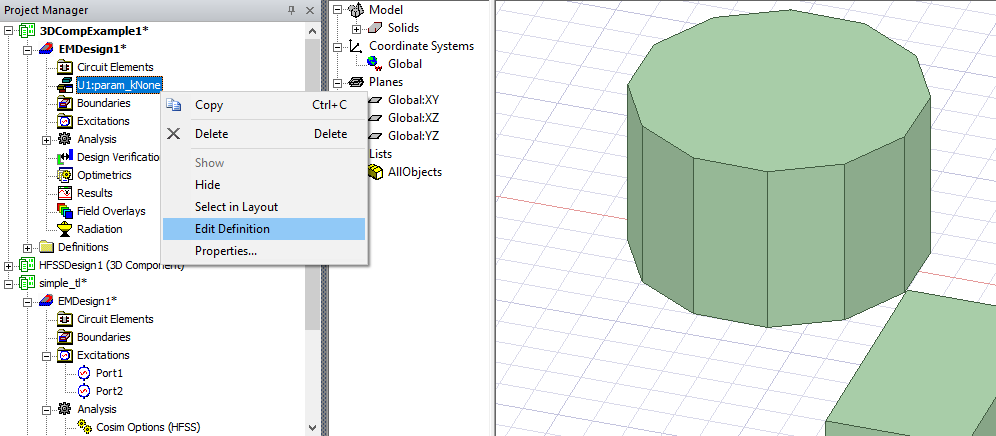Expand the Definitions node
This screenshot has height=436, width=996.
(x=28, y=247)
